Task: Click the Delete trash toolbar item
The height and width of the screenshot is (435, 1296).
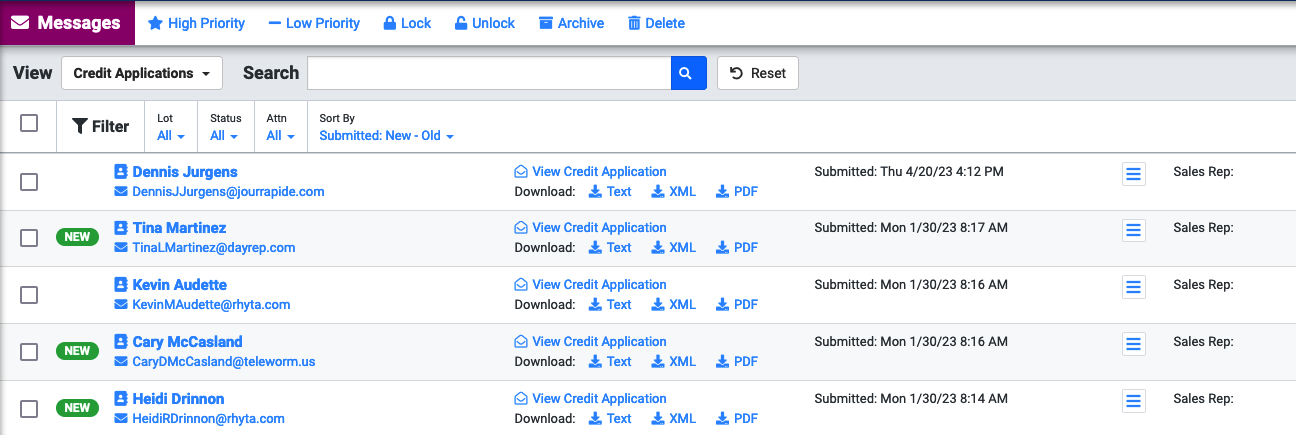Action: coord(656,23)
